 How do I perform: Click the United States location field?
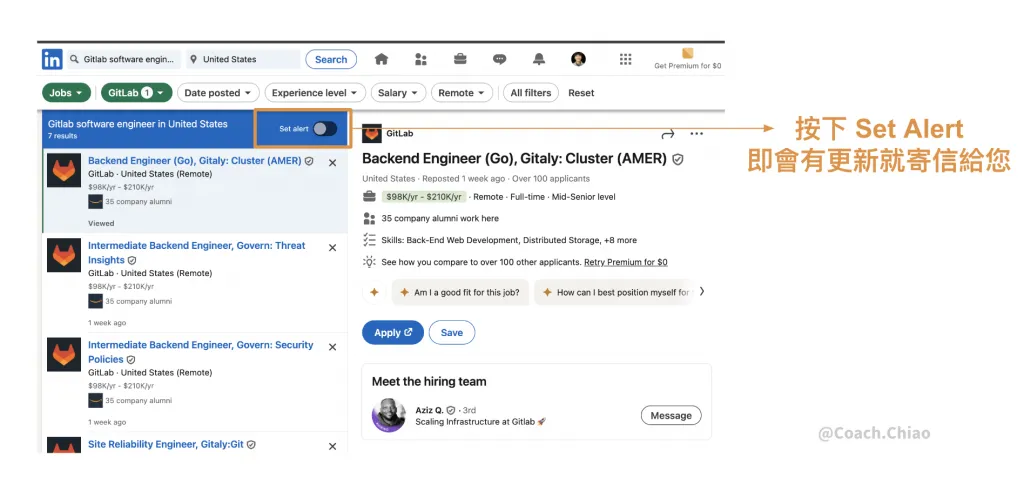(243, 60)
